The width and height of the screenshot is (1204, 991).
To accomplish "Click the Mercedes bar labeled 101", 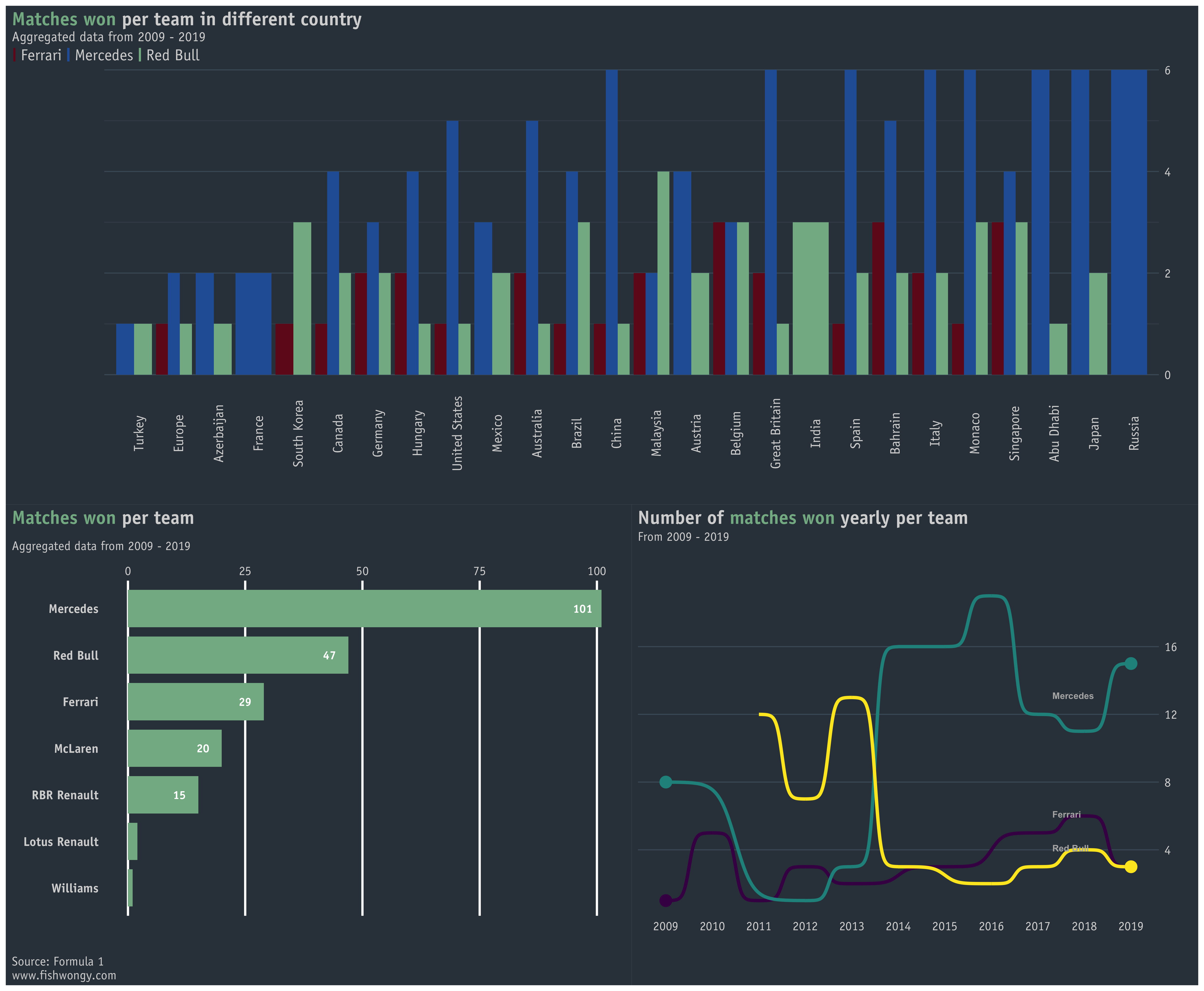I will click(365, 608).
